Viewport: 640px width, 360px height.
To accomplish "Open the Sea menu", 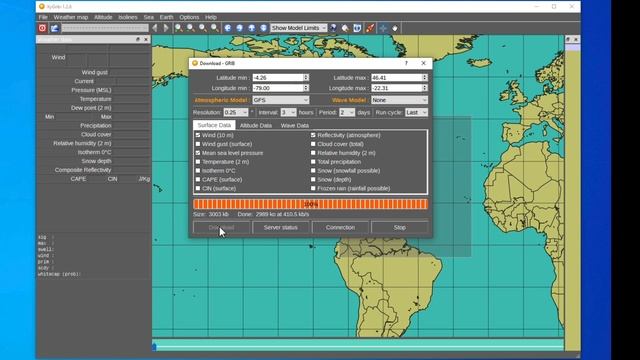I will [149, 17].
